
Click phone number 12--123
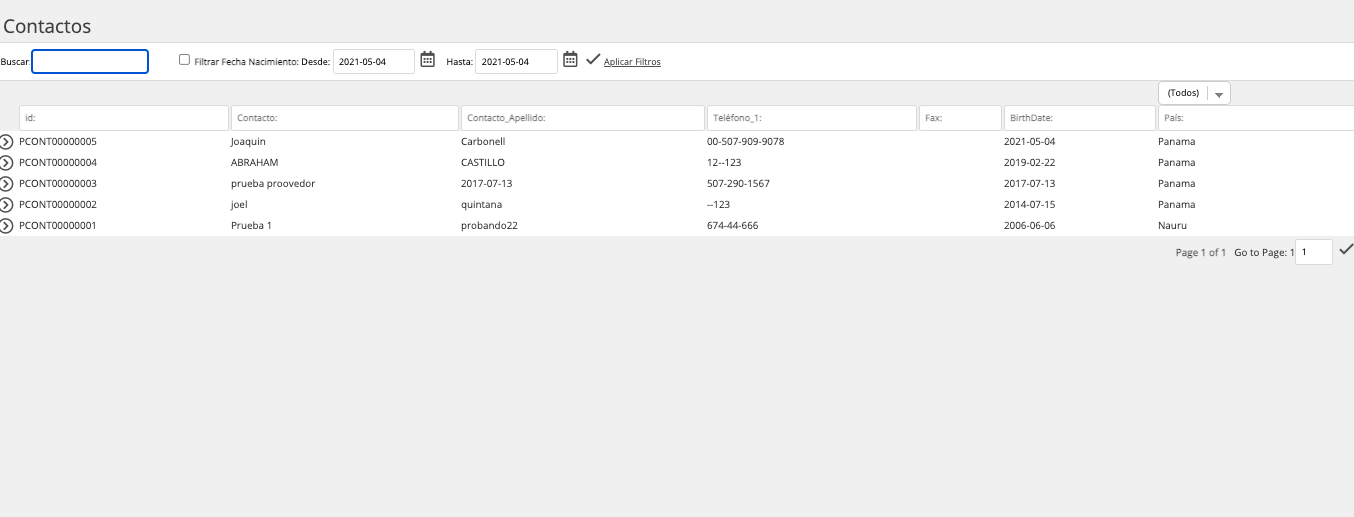pyautogui.click(x=724, y=163)
